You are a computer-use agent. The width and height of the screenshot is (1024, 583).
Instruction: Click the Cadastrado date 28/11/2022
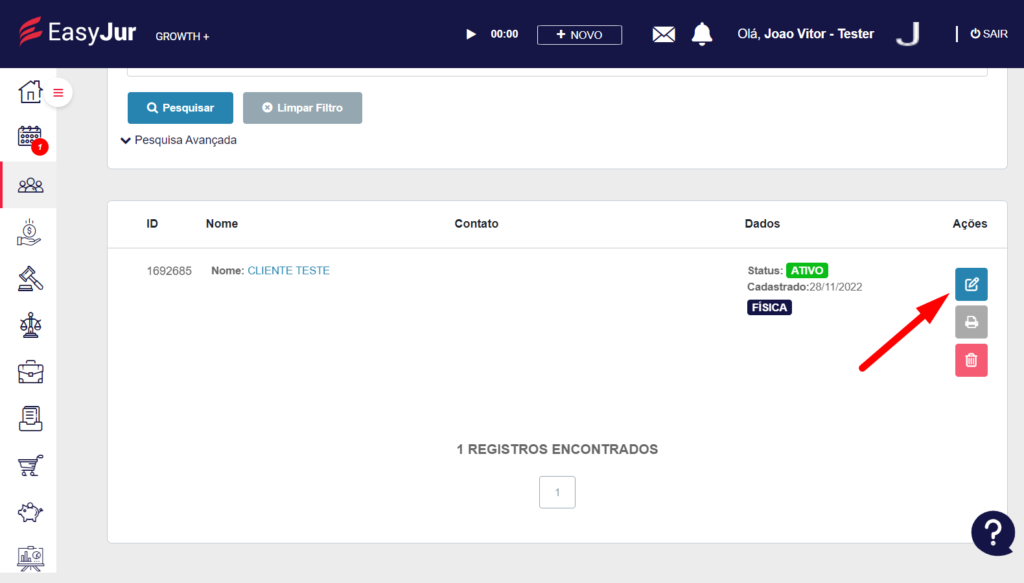836,287
